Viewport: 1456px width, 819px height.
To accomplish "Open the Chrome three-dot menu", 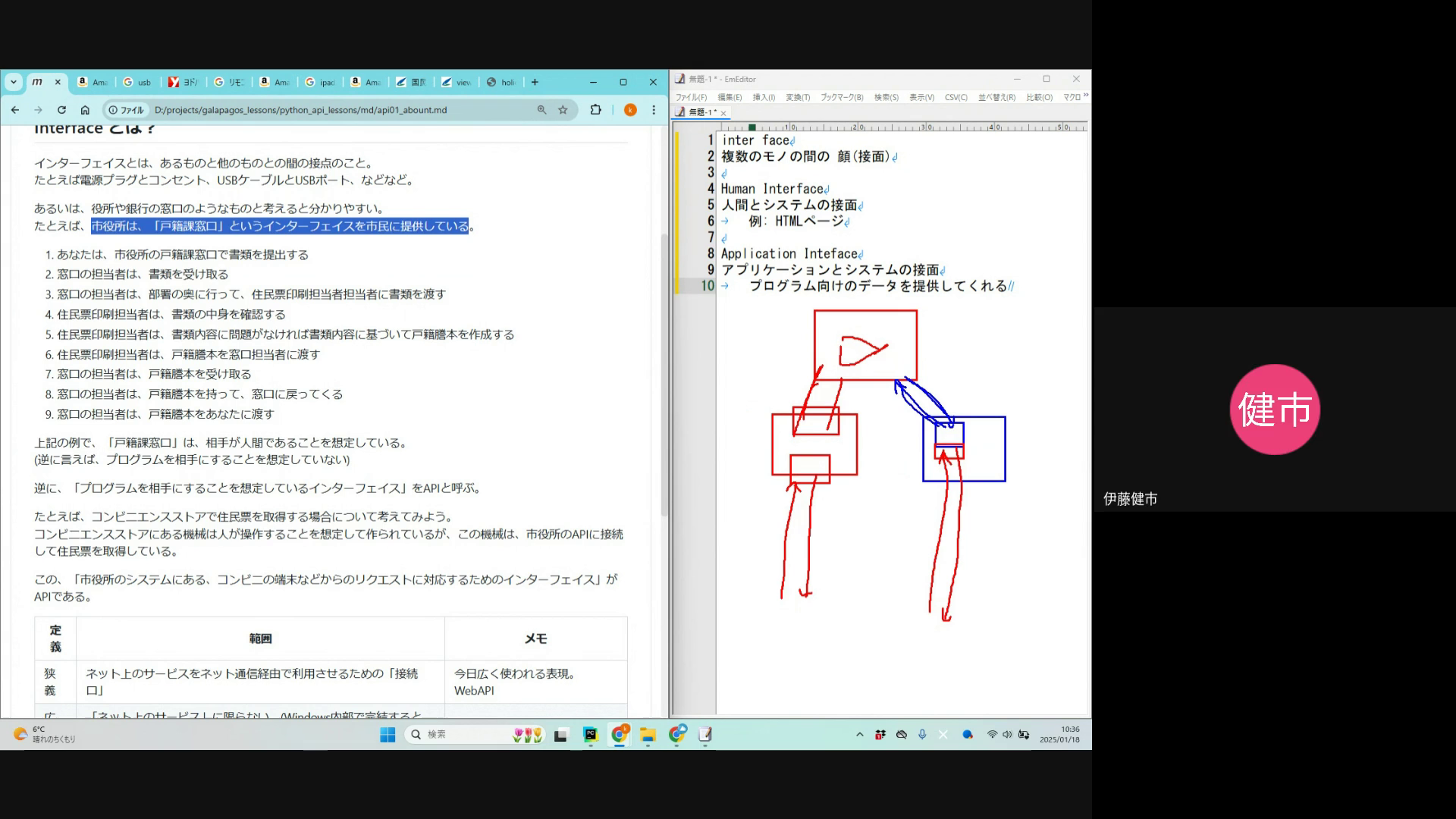I will [654, 110].
